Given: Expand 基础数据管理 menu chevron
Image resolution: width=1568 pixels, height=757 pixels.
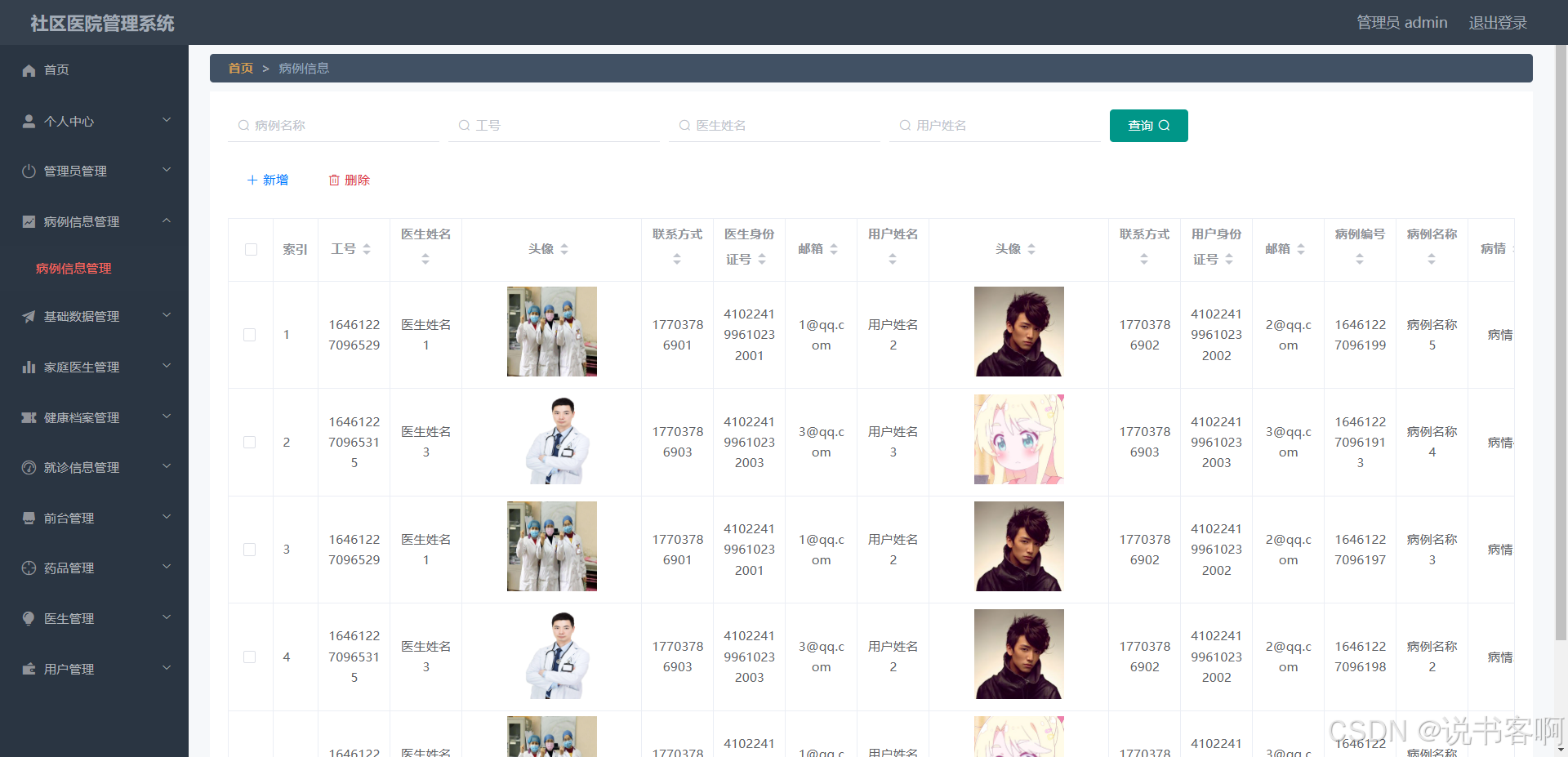Looking at the screenshot, I should click(x=167, y=315).
